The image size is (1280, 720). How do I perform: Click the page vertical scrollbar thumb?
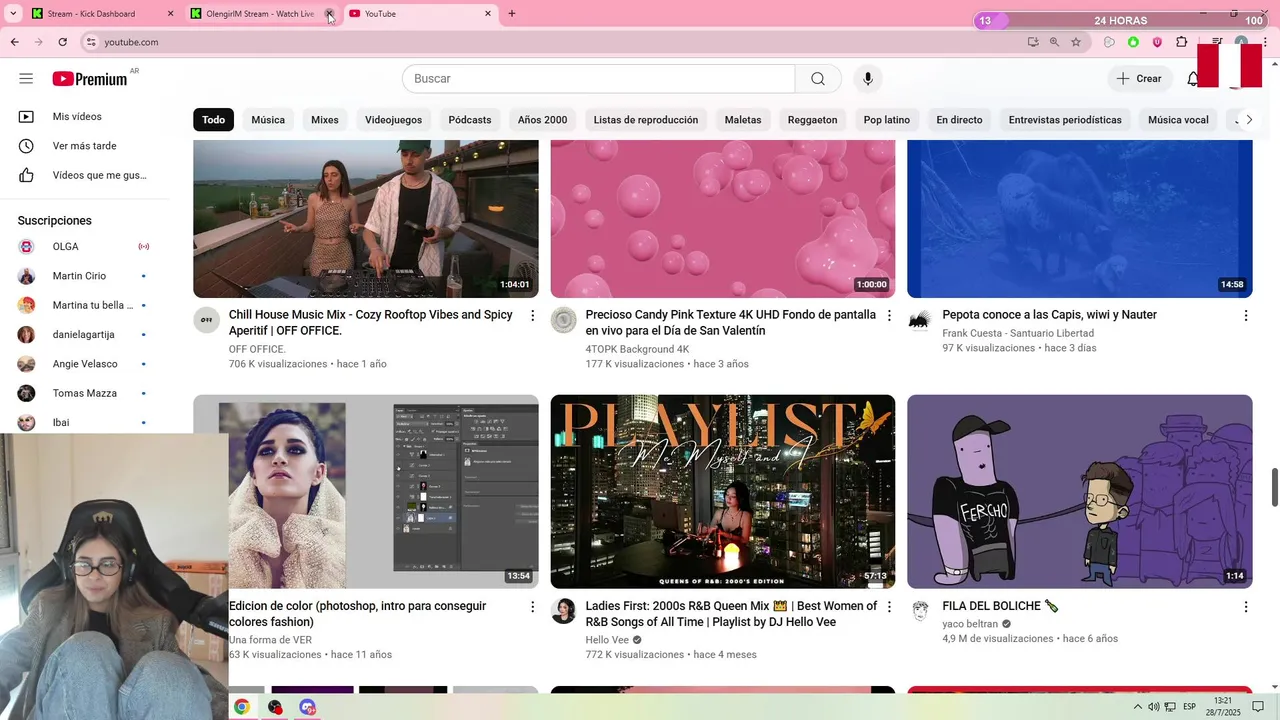[x=1274, y=487]
